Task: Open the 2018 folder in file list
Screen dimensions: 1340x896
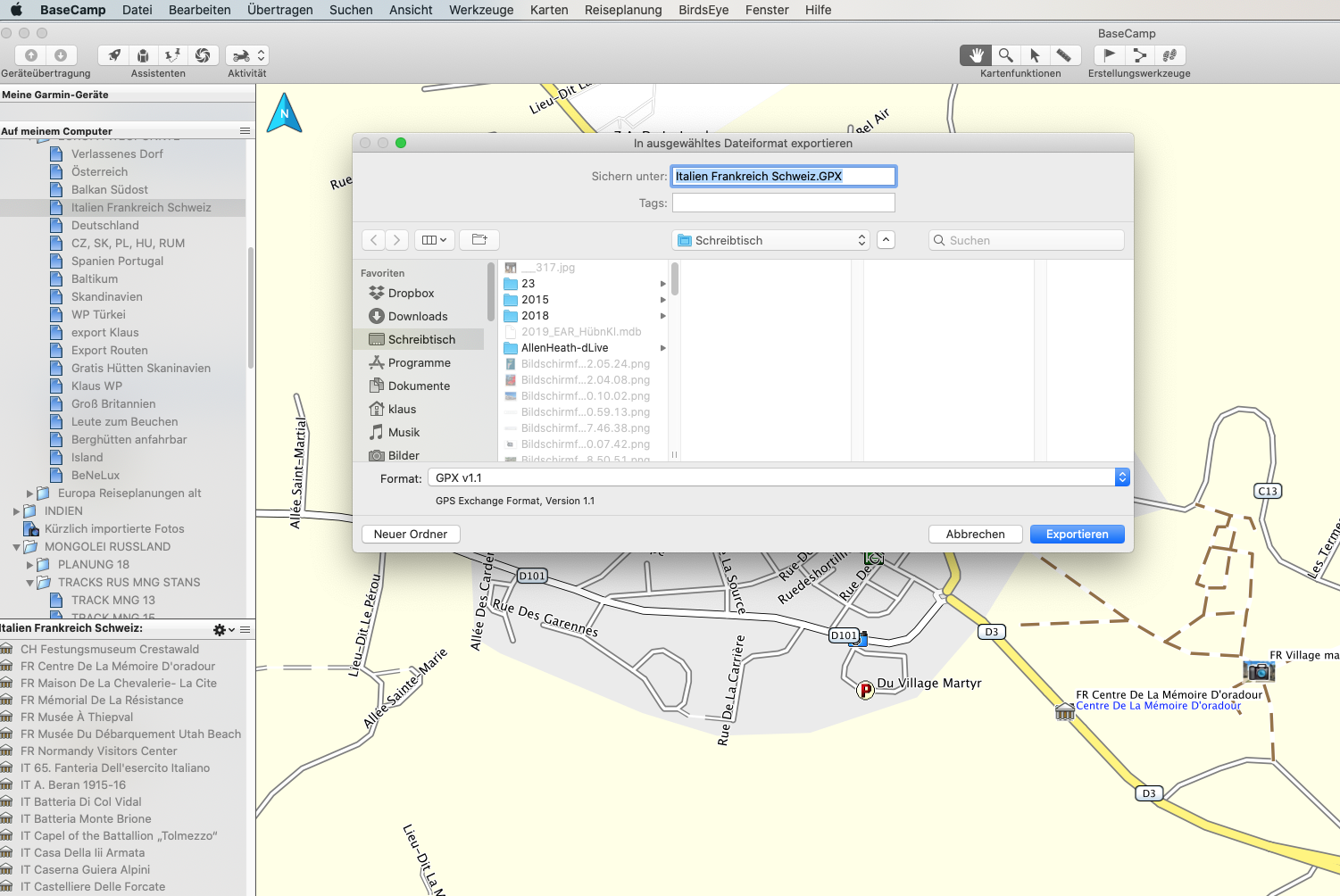Action: click(583, 316)
